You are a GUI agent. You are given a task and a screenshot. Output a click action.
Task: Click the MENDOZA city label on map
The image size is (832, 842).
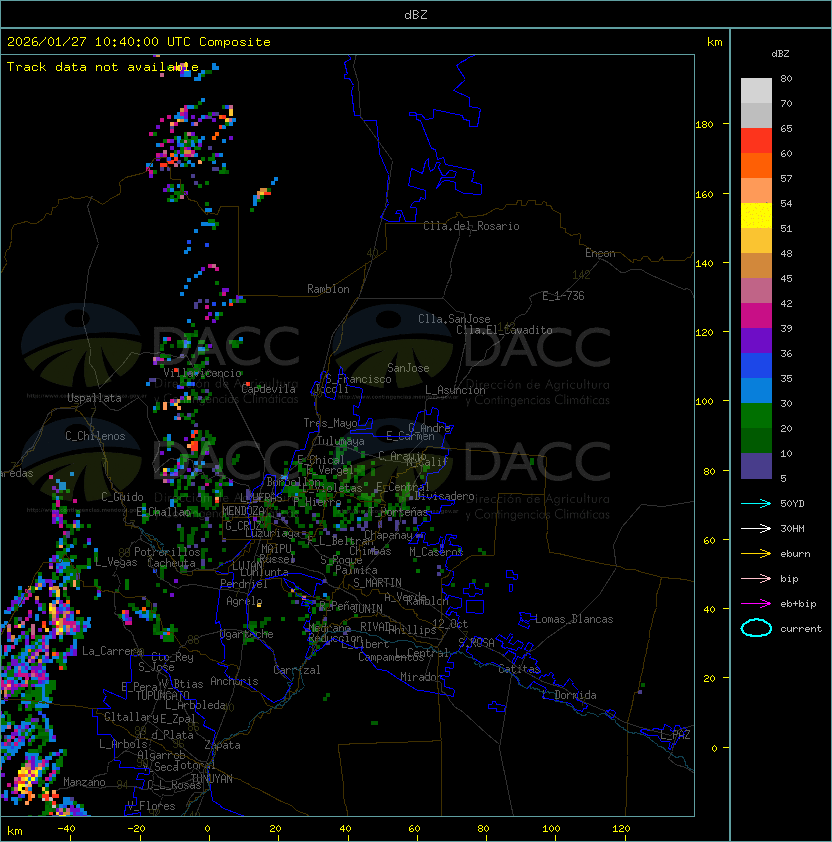[x=244, y=511]
